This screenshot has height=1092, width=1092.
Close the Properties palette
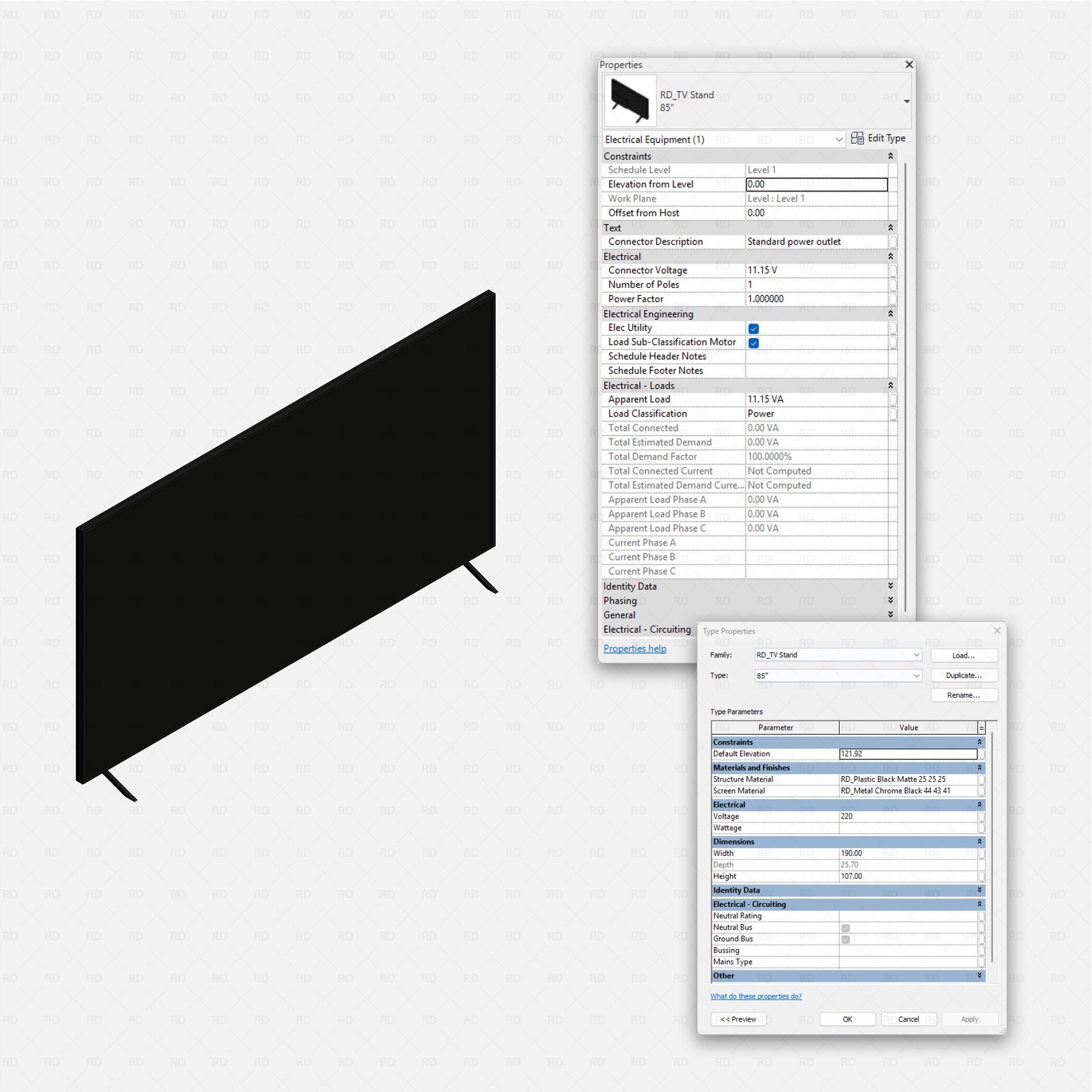pos(909,64)
